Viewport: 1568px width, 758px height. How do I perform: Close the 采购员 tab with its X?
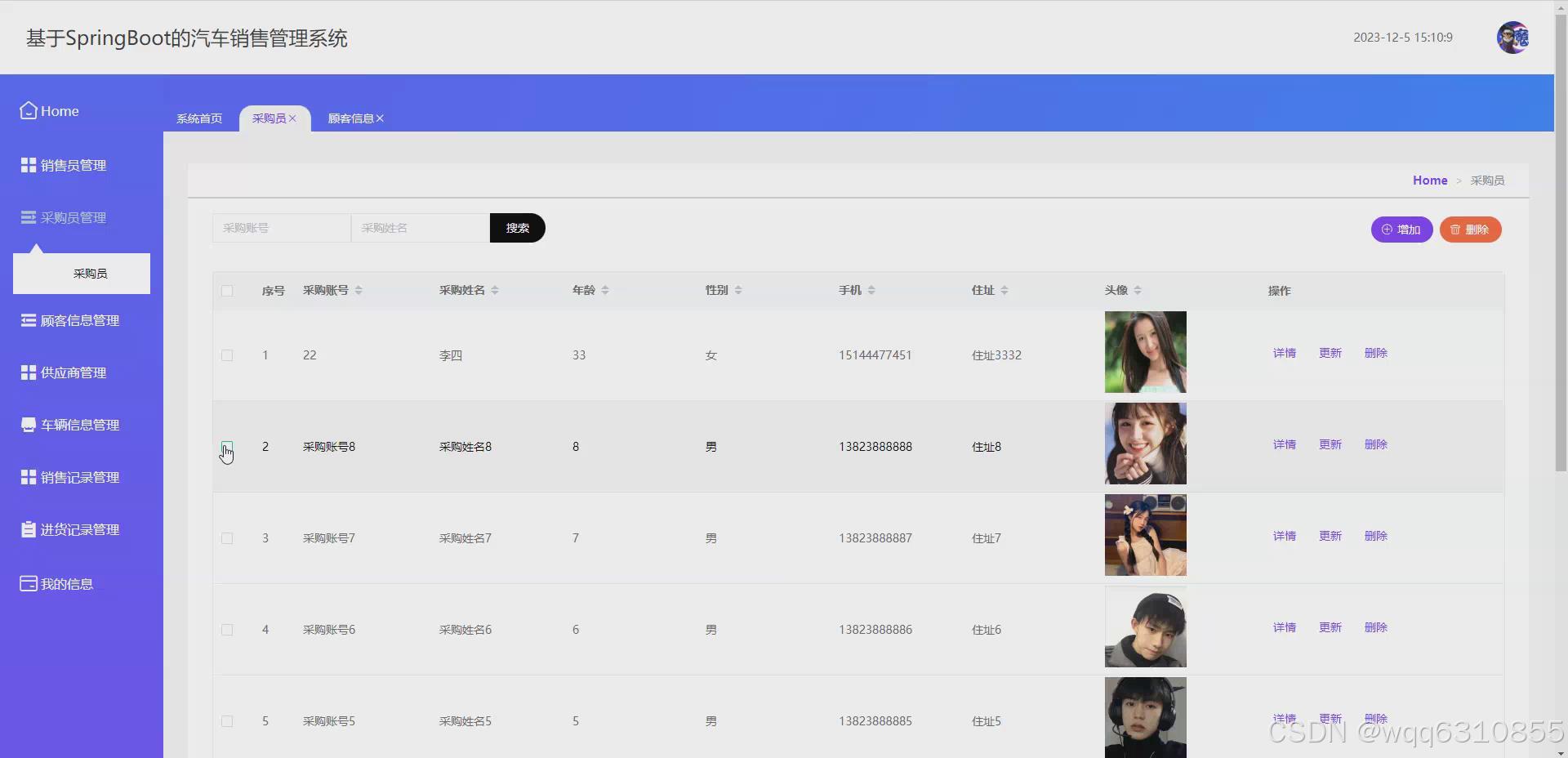[292, 118]
